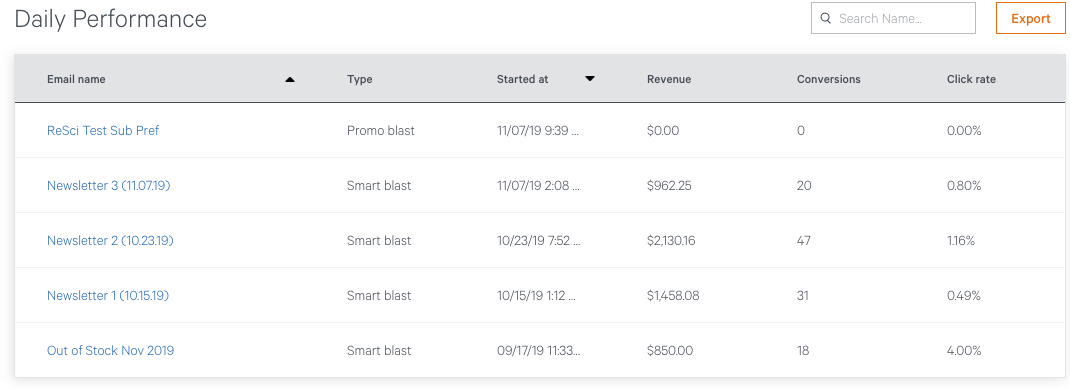Open the ReSci Test Sub Pref email

tap(103, 130)
